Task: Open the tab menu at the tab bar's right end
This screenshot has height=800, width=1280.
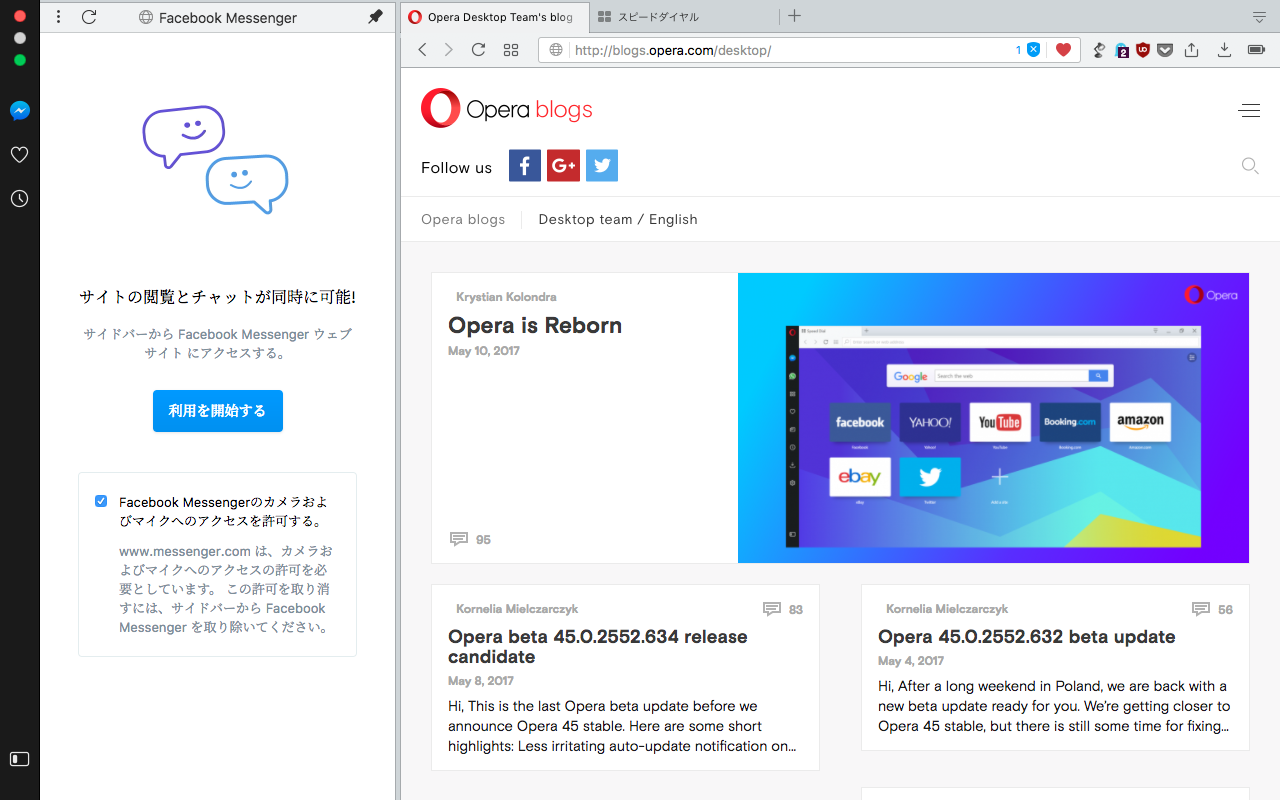Action: click(x=1259, y=17)
